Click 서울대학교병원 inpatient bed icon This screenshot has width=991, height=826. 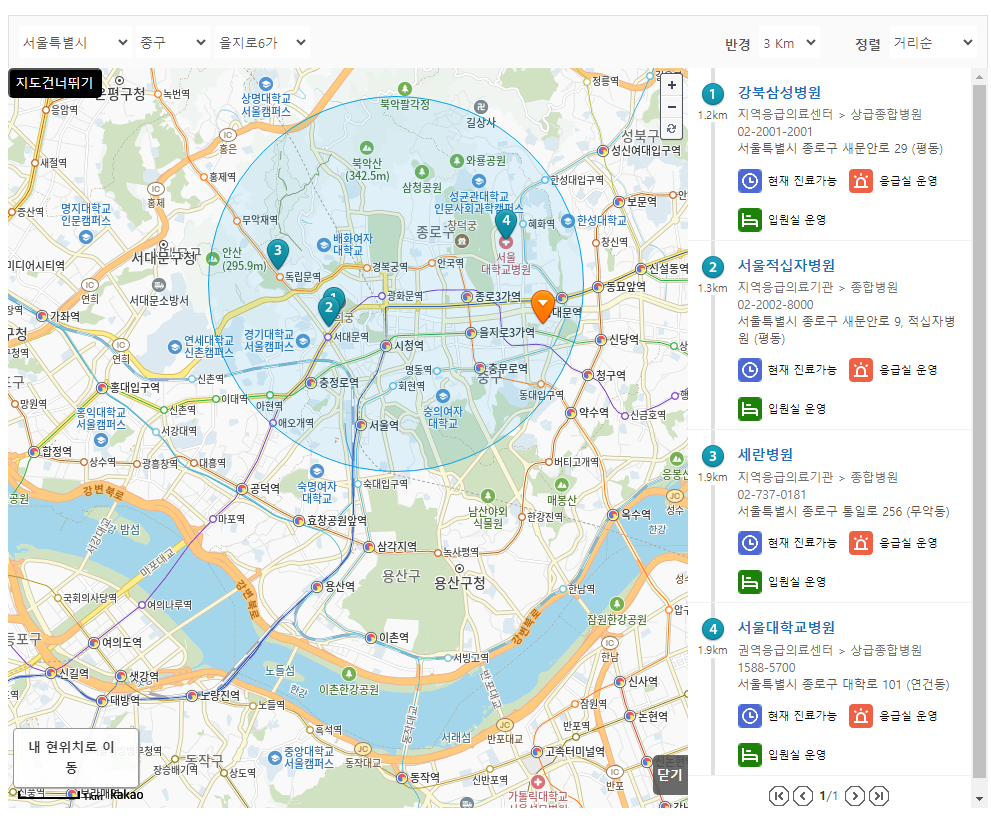click(x=750, y=755)
